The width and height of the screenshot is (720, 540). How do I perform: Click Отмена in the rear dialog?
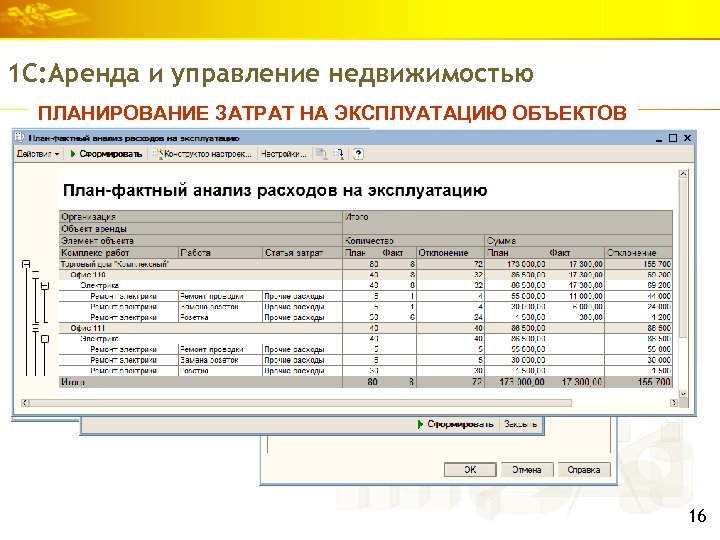pos(527,470)
